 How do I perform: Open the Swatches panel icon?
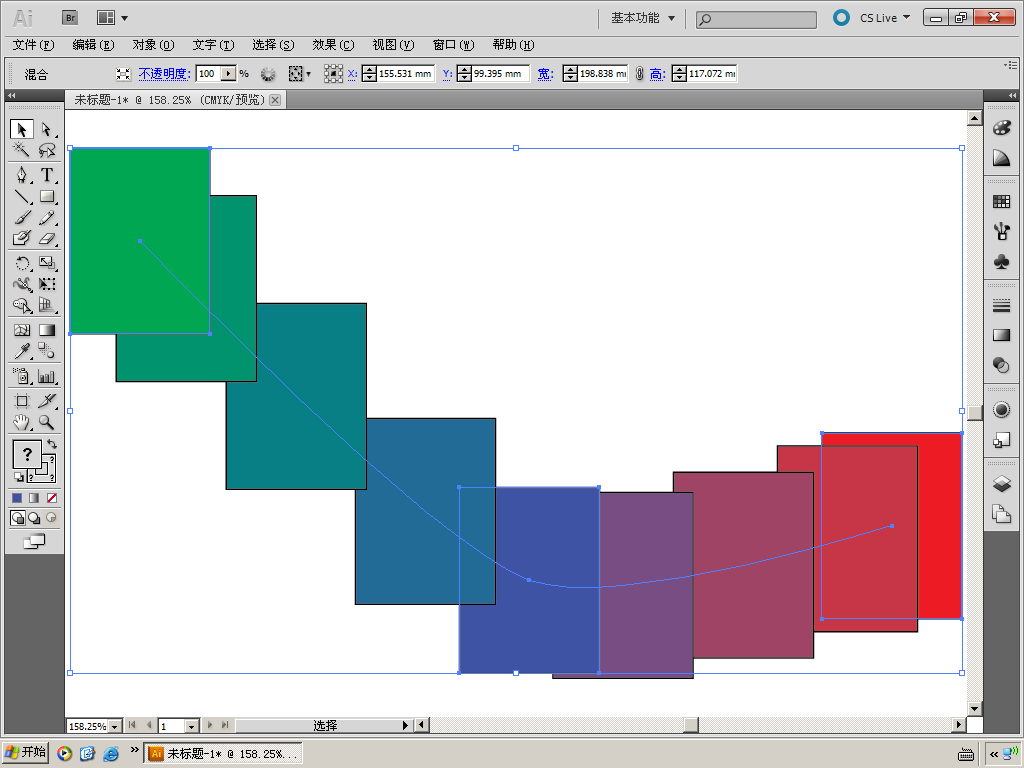pyautogui.click(x=1001, y=201)
